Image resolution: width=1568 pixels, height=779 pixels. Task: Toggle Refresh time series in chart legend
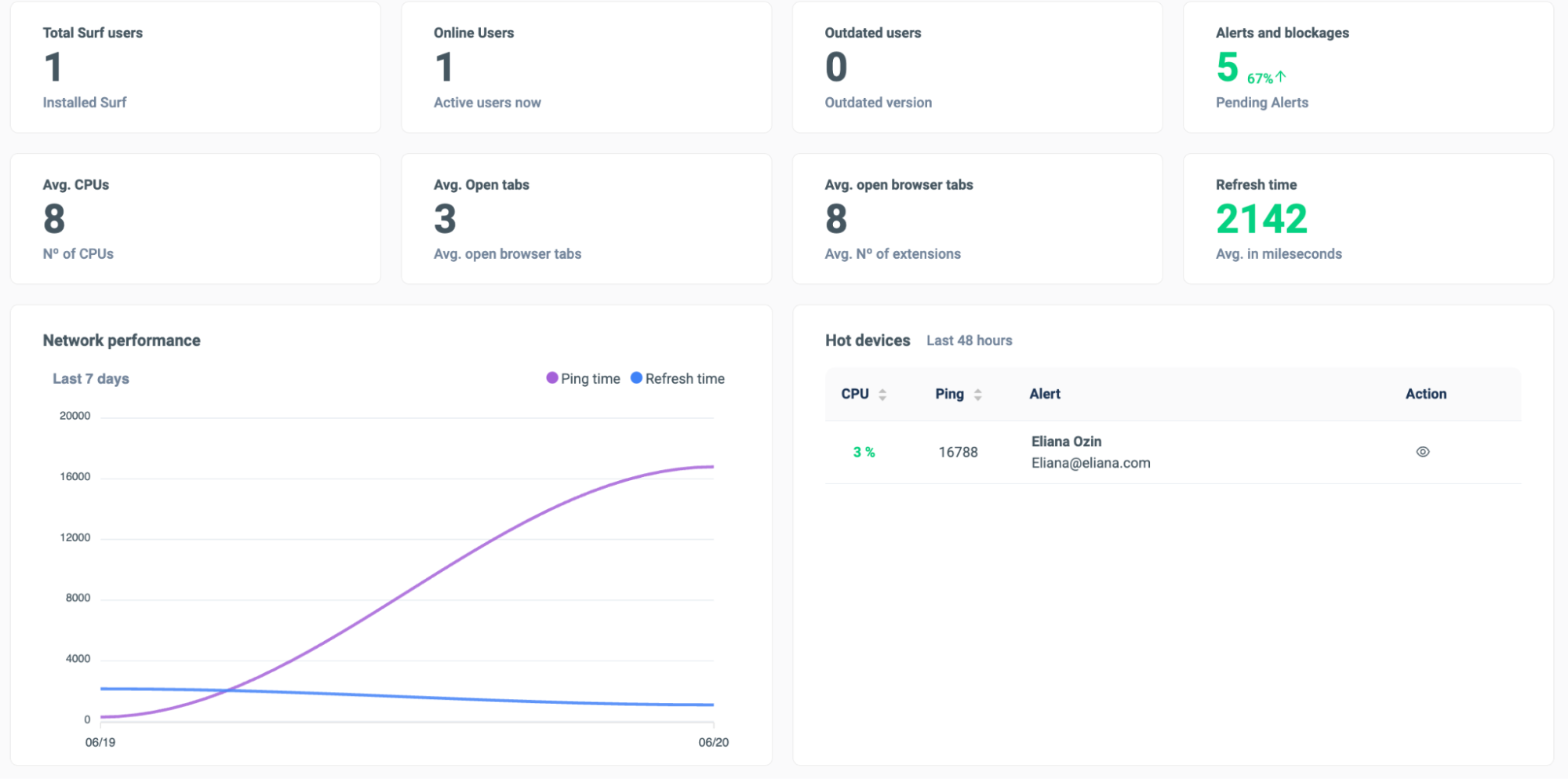pyautogui.click(x=678, y=379)
